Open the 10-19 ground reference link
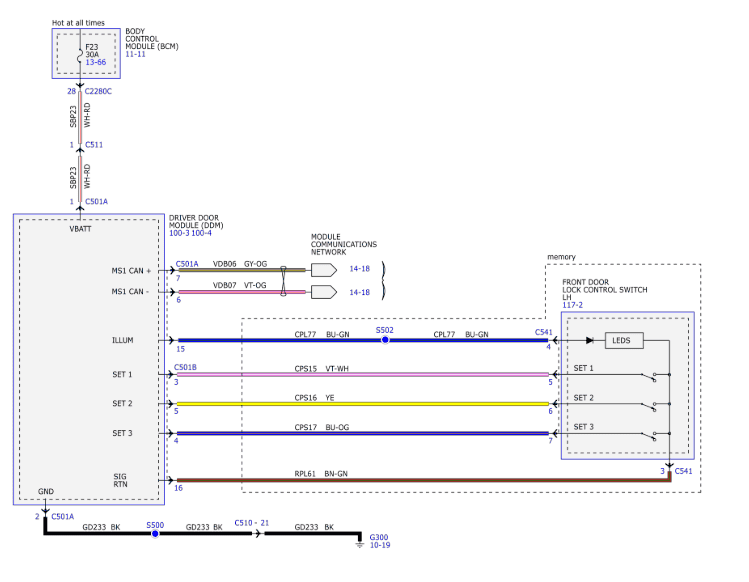749x582 pixels. point(380,546)
